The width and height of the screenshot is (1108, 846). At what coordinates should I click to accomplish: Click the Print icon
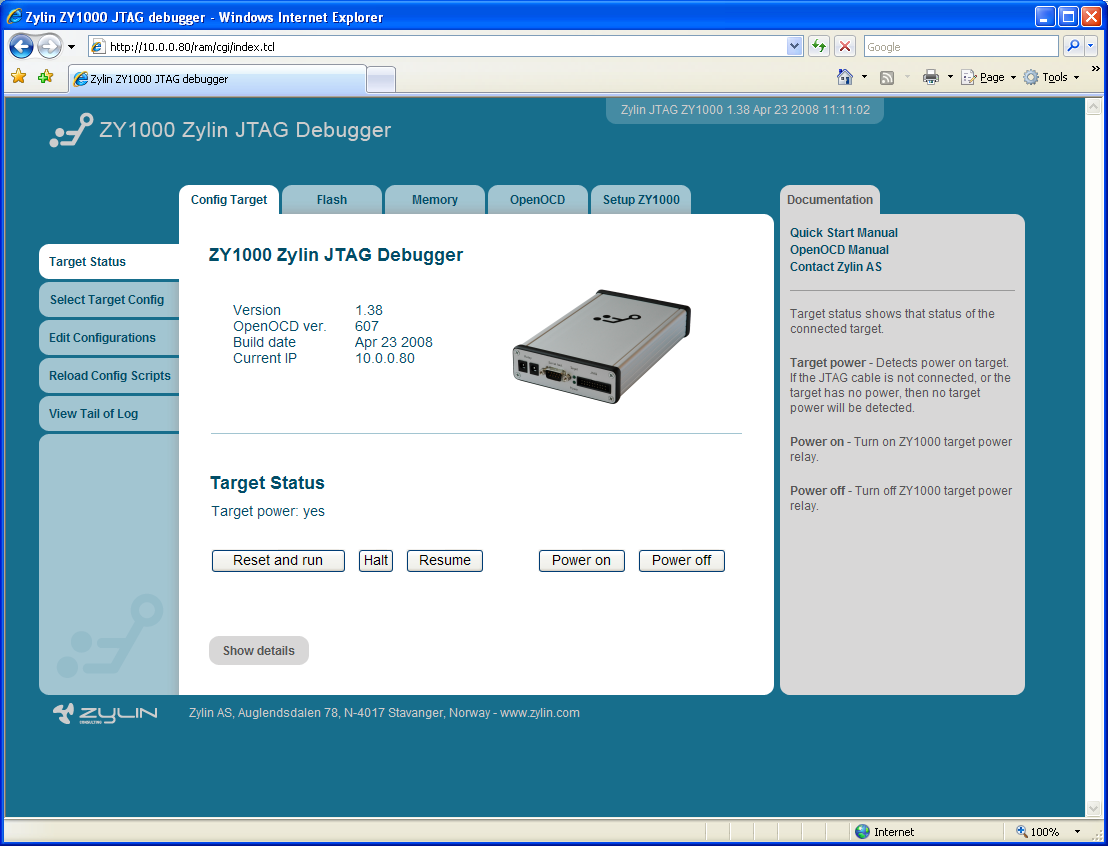point(931,77)
